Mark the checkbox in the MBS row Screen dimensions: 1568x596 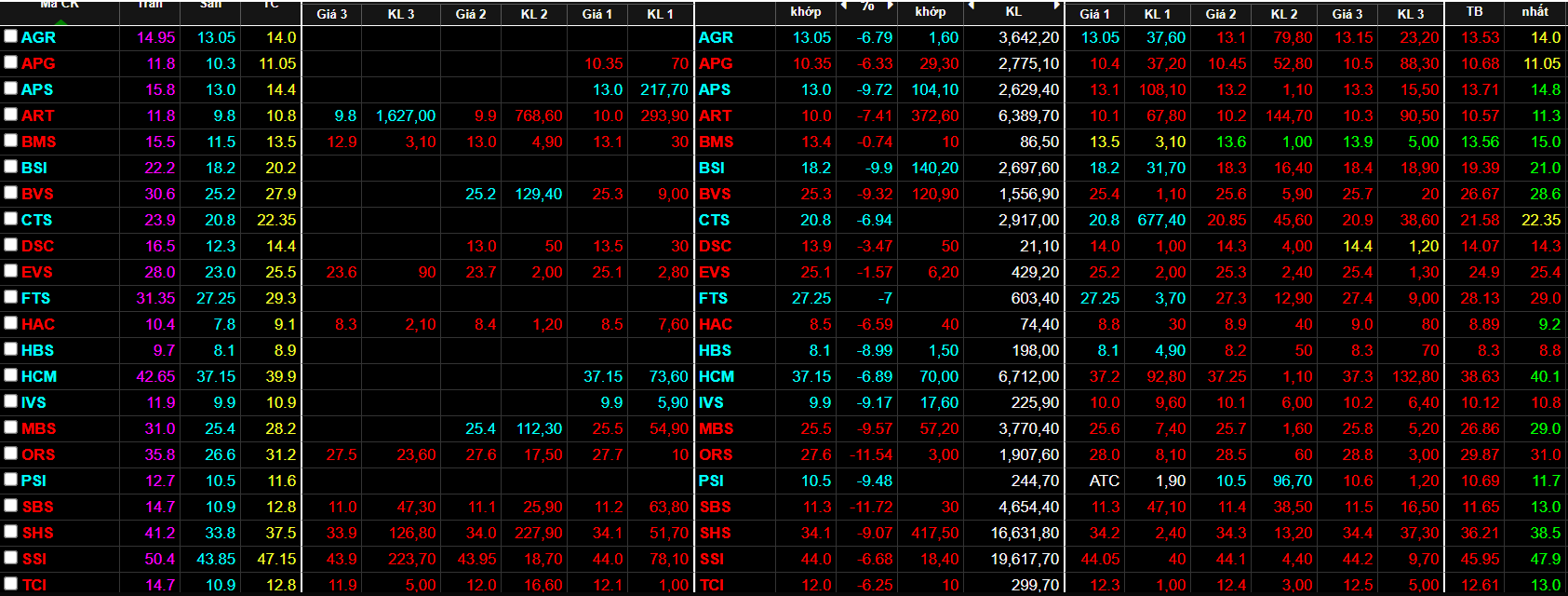click(10, 427)
